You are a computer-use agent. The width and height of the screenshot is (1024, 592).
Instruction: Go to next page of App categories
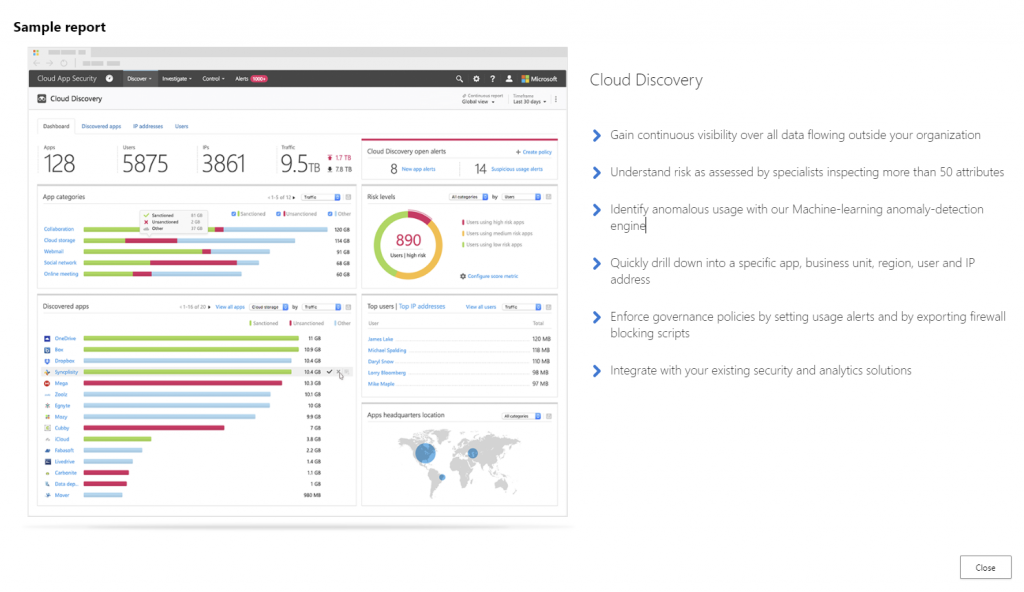[294, 197]
